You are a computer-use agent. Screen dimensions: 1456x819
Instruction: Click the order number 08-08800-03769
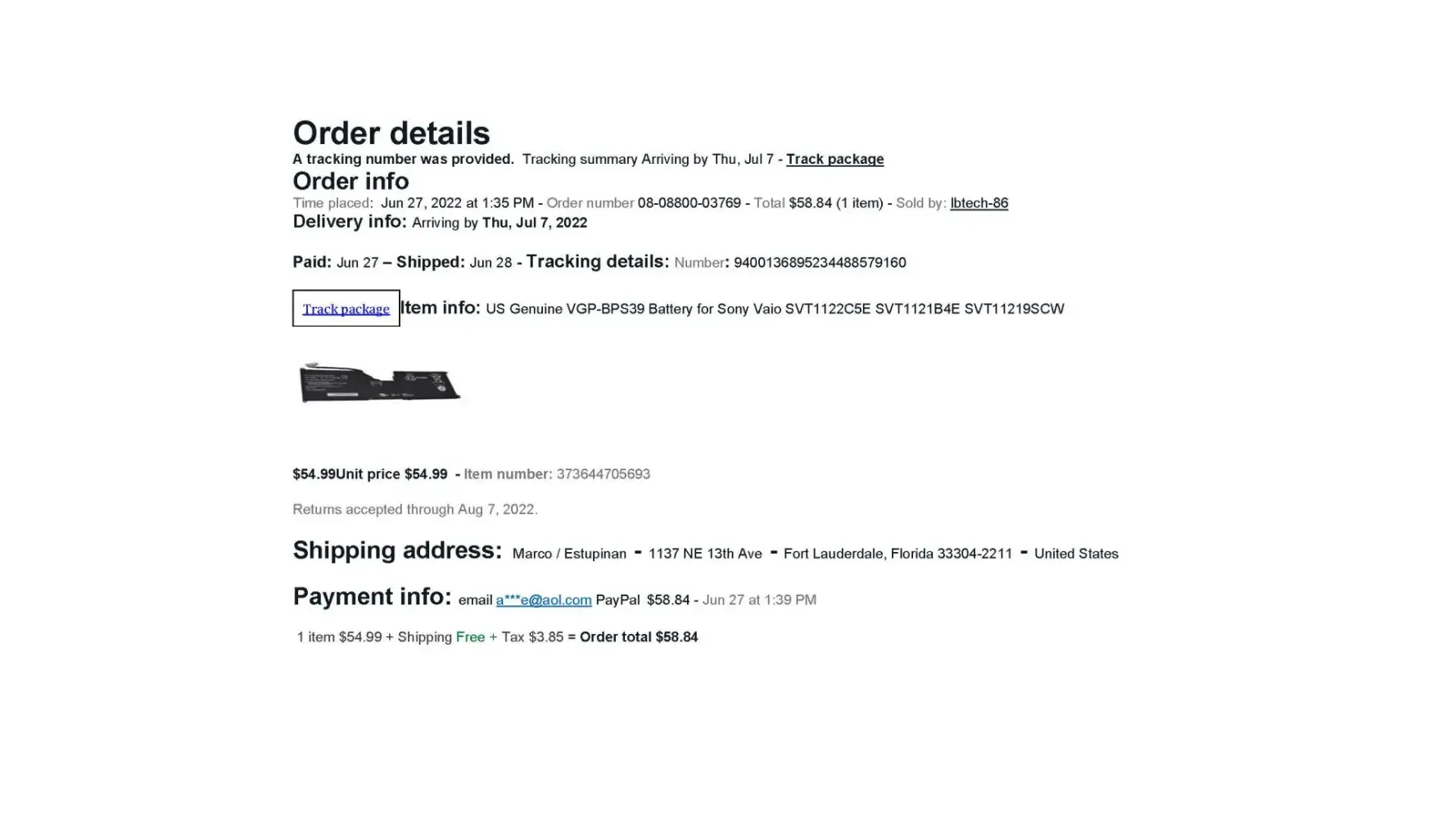[689, 203]
